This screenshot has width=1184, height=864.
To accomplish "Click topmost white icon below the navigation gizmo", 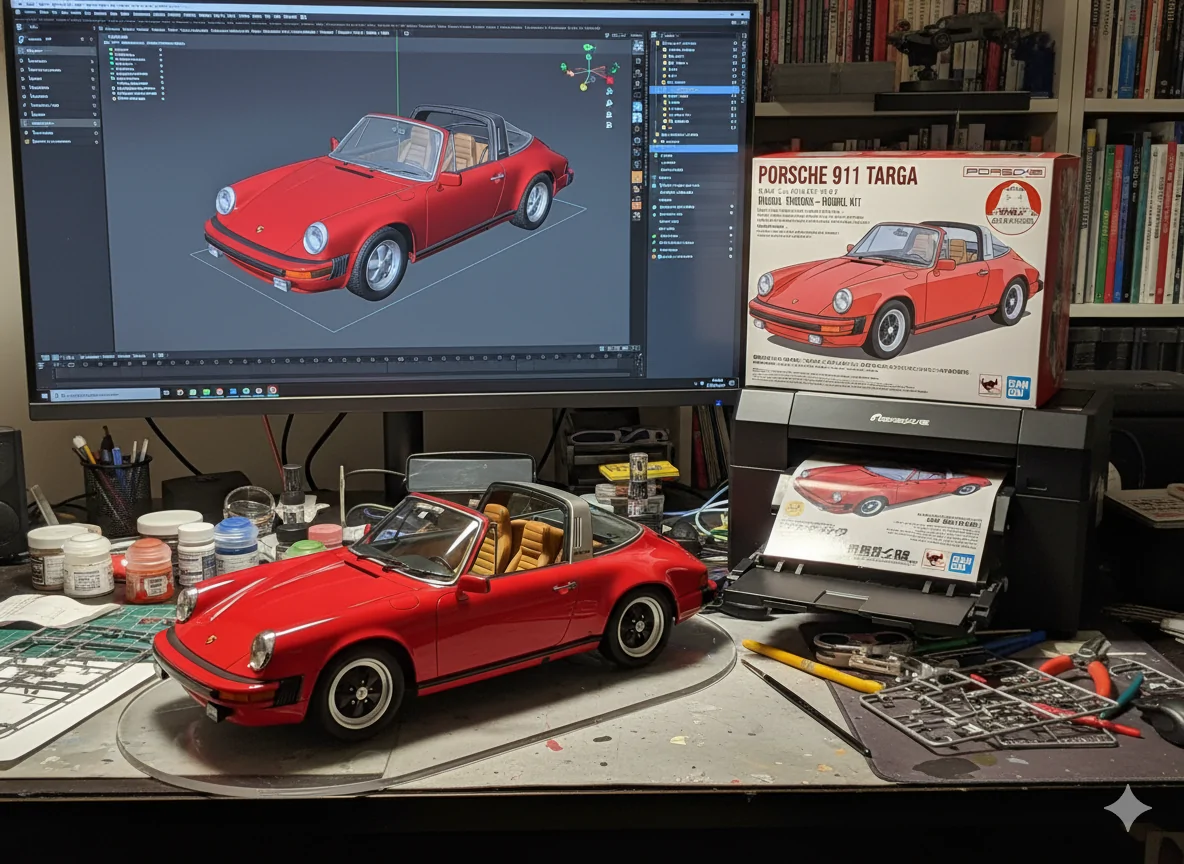I will click(609, 91).
